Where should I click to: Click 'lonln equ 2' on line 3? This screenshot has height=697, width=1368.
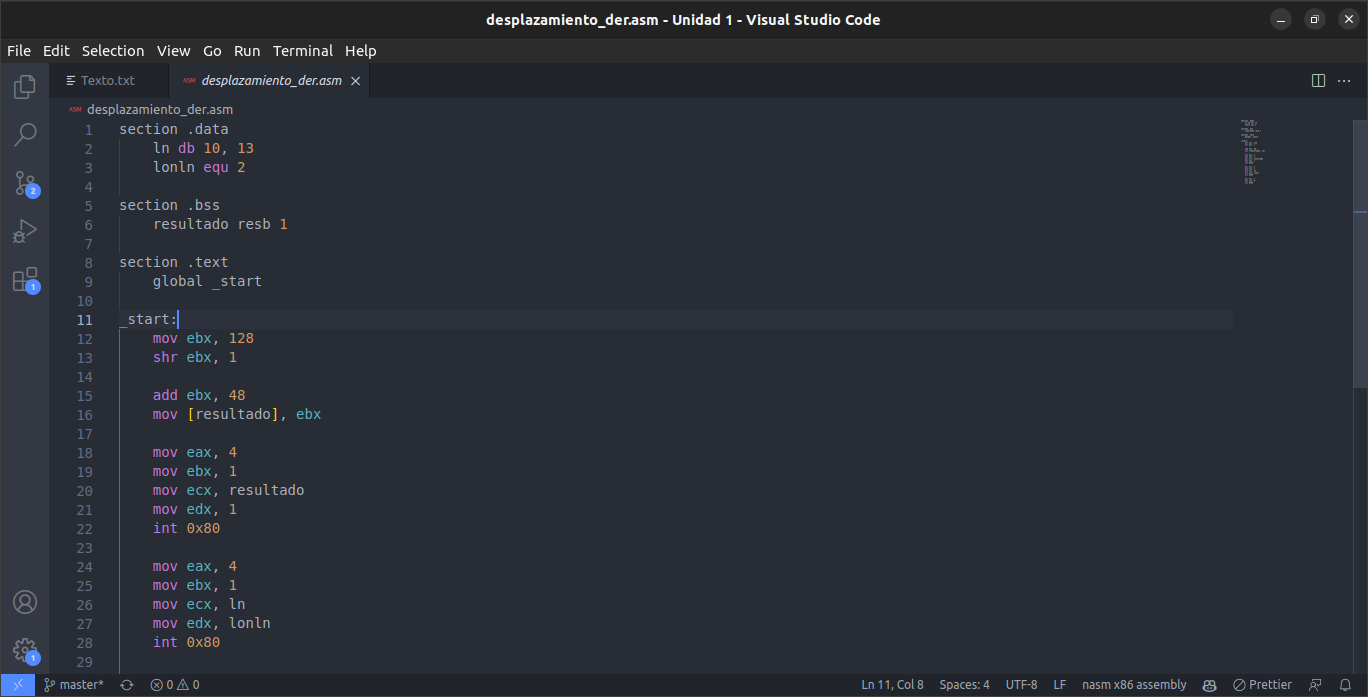point(199,167)
